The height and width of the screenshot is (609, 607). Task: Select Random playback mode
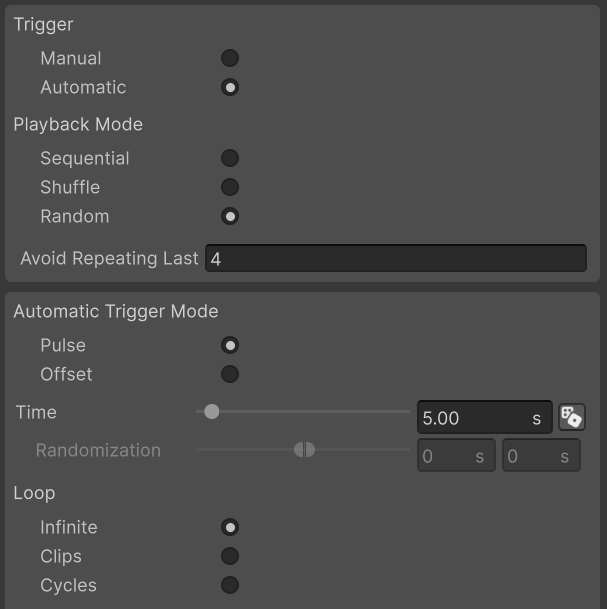pyautogui.click(x=230, y=216)
